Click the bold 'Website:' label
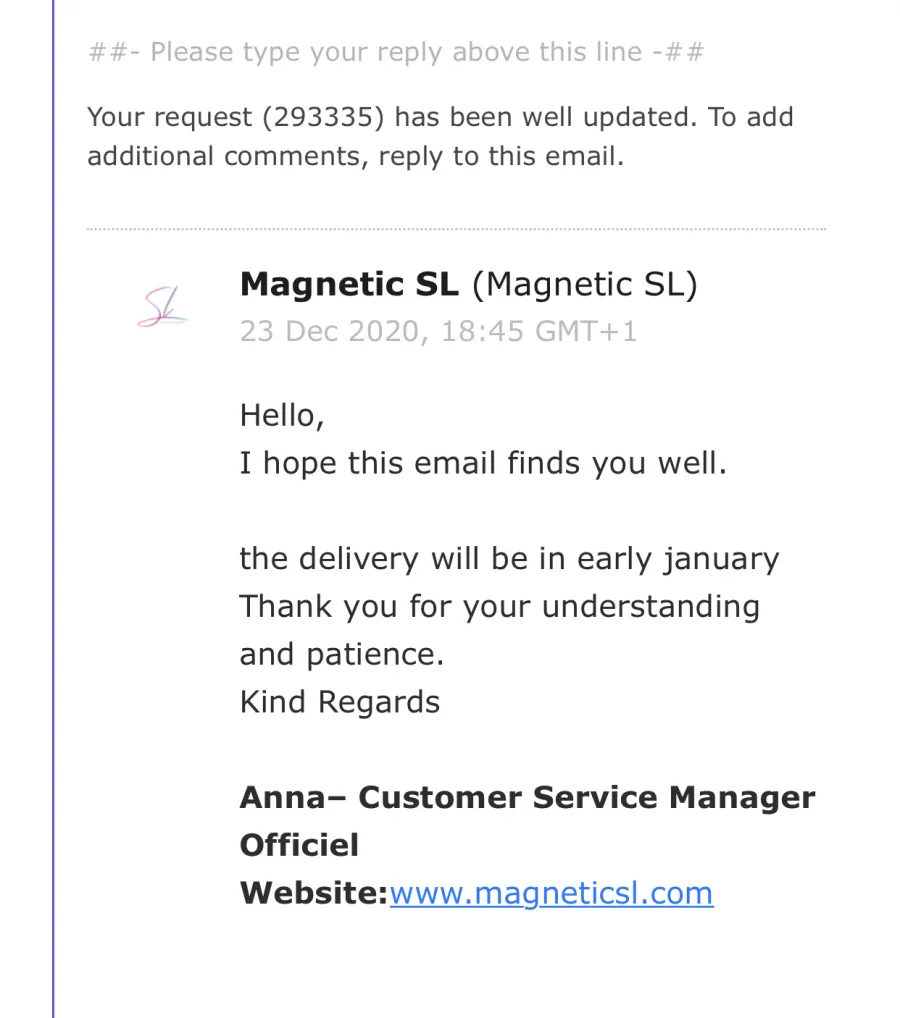Viewport: 900px width, 1018px height. tap(314, 893)
